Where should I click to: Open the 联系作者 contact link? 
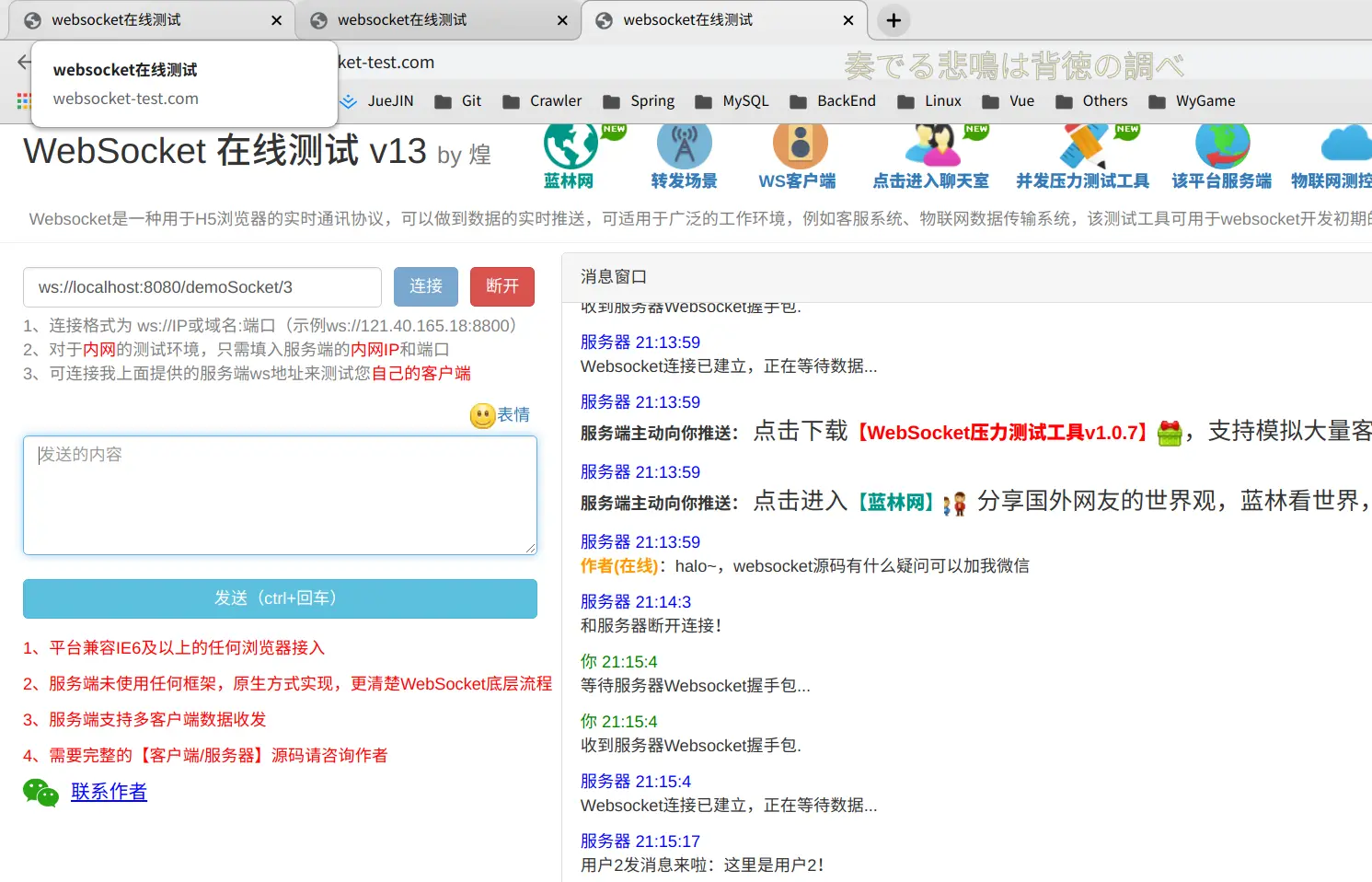tap(109, 792)
